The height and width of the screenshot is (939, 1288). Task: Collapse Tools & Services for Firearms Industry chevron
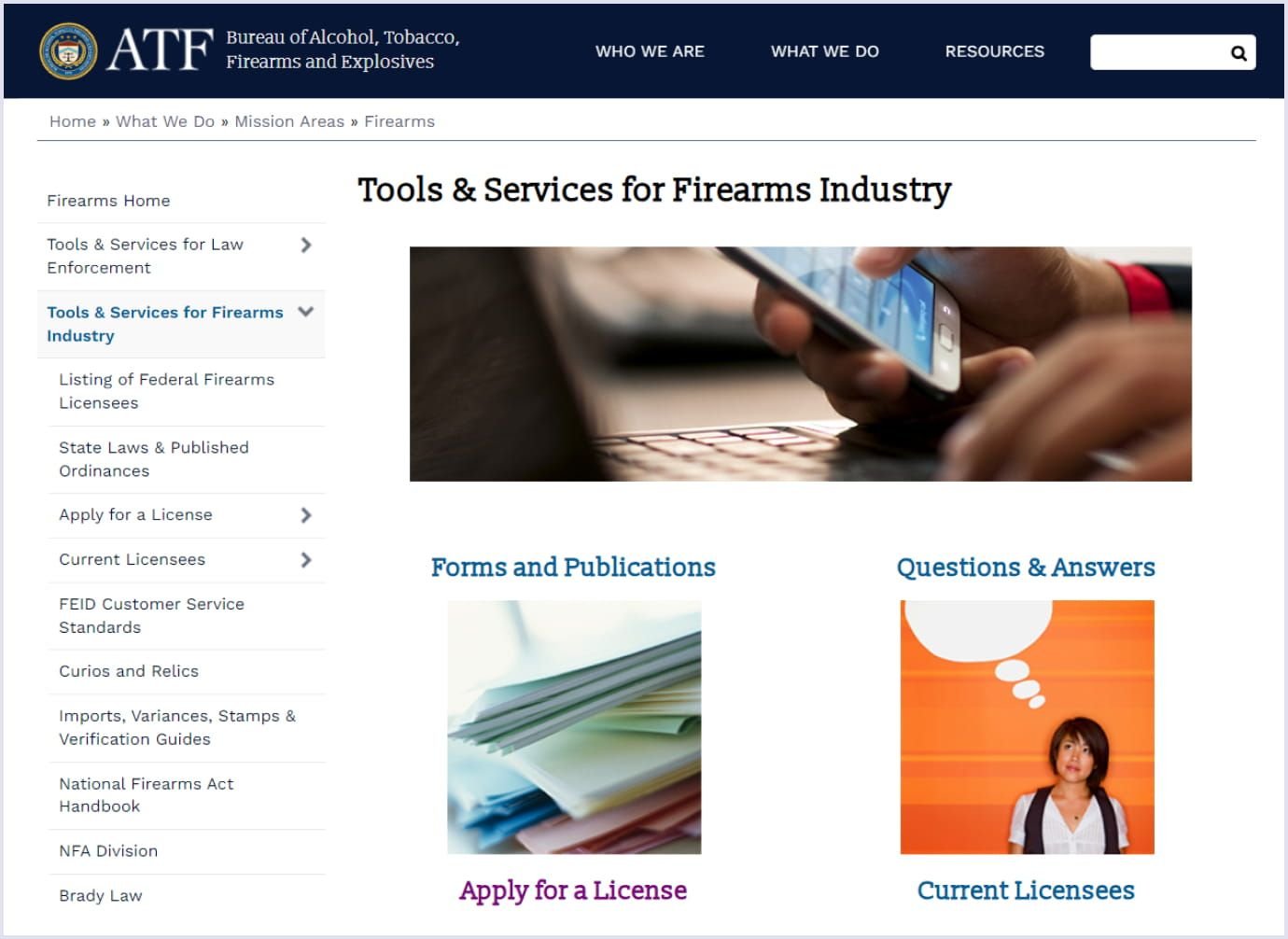305,312
